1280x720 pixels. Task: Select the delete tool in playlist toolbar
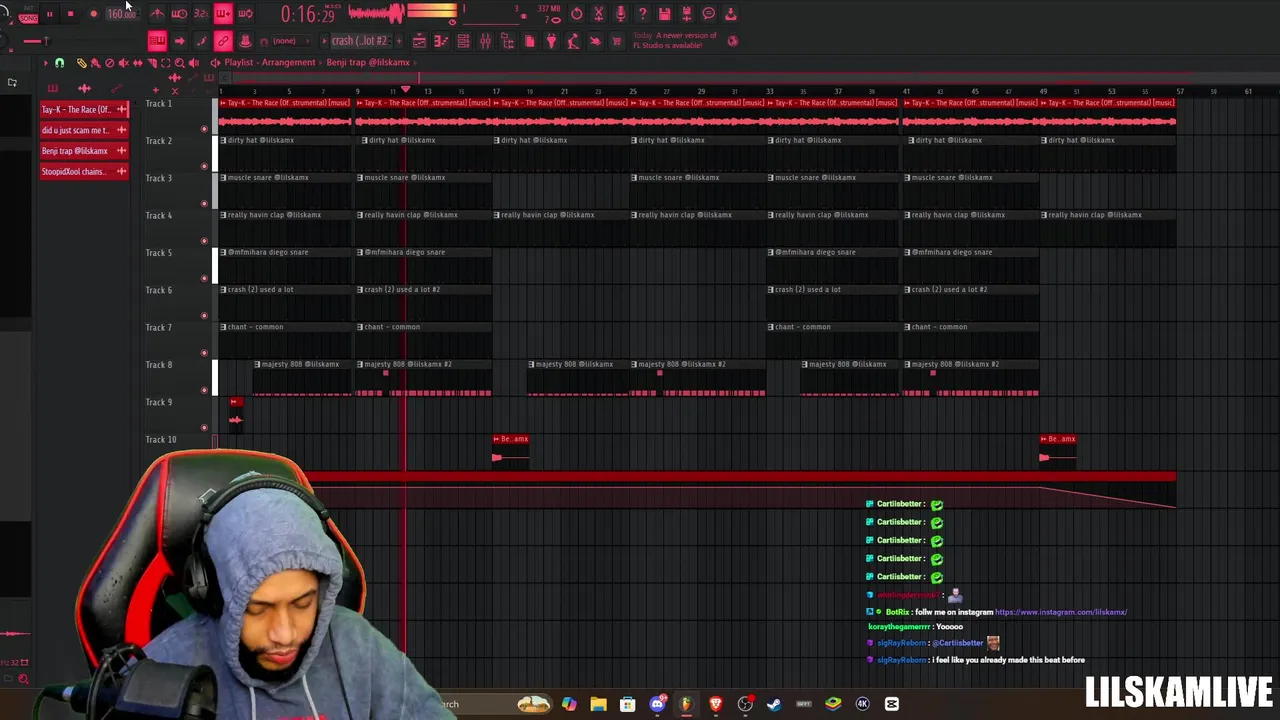(110, 63)
